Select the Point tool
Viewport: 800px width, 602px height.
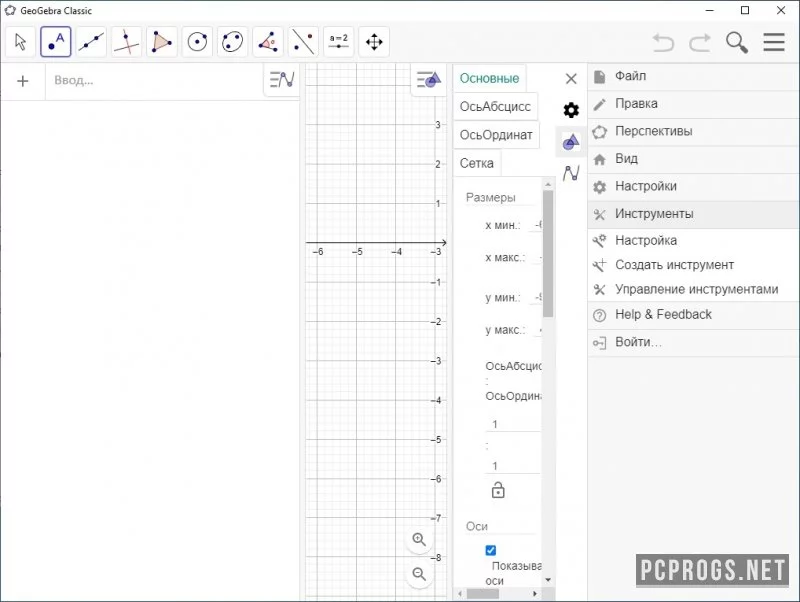click(56, 42)
